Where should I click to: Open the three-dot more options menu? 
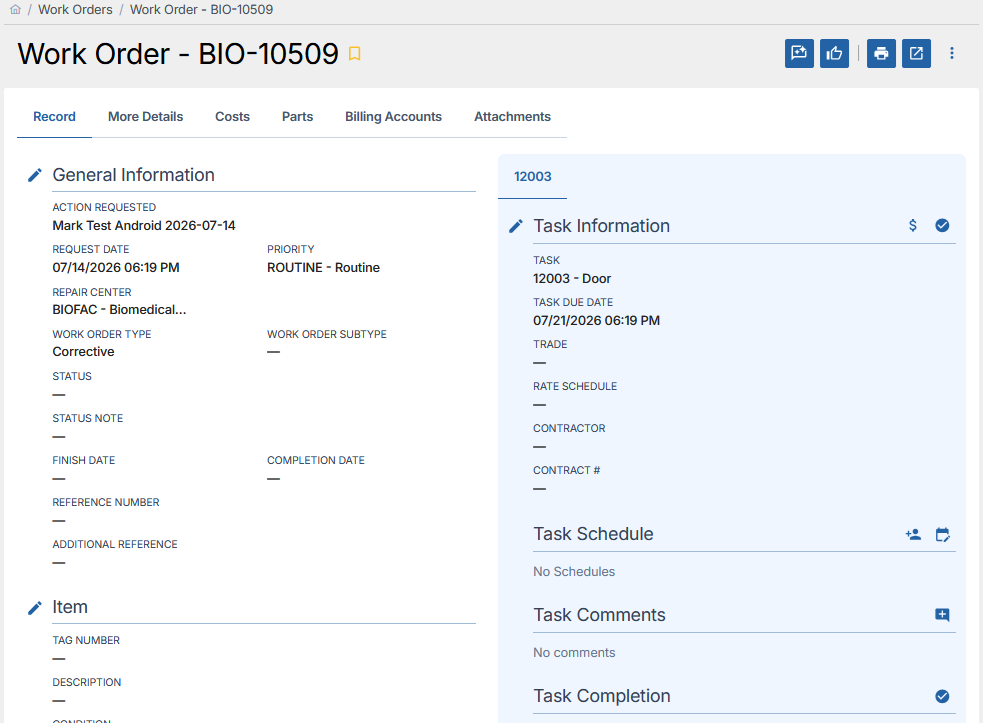(952, 53)
